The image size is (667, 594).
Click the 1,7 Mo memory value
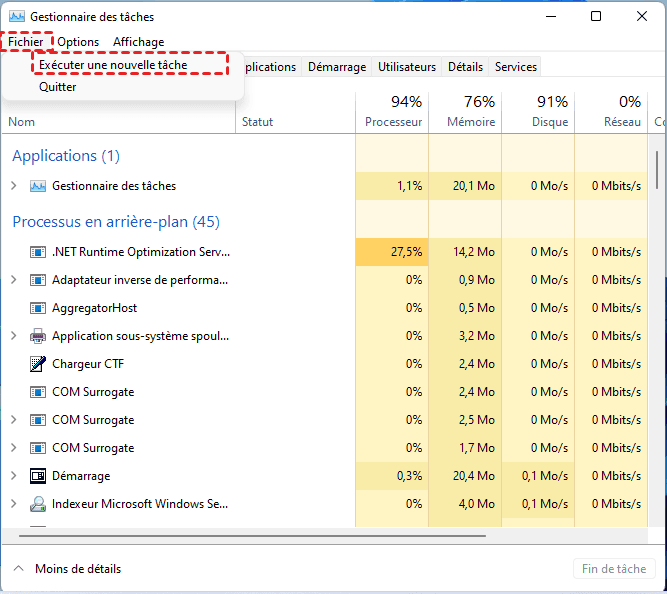(476, 448)
